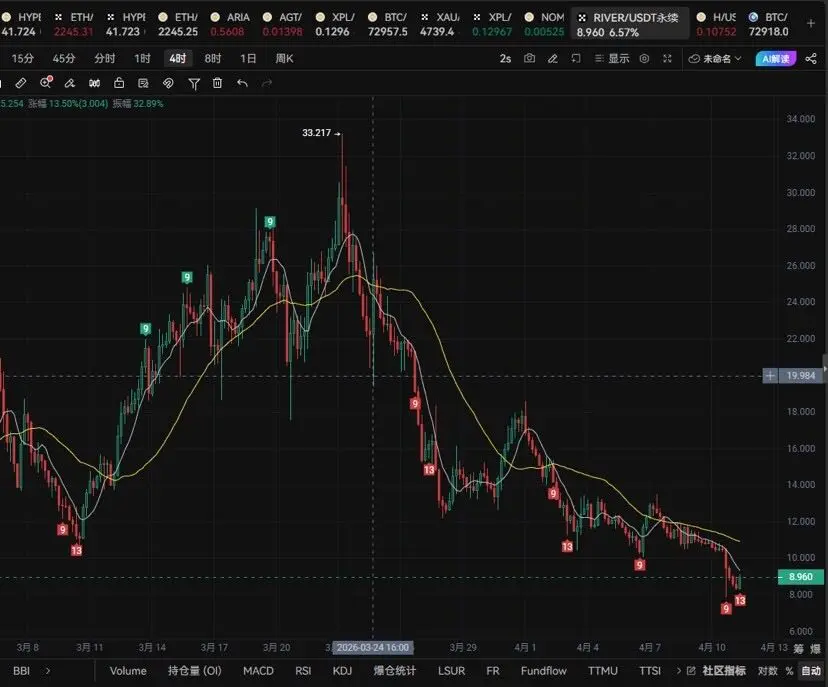This screenshot has width=828, height=687.
Task: Expand more indicators arrow after TTSI
Action: (x=679, y=671)
